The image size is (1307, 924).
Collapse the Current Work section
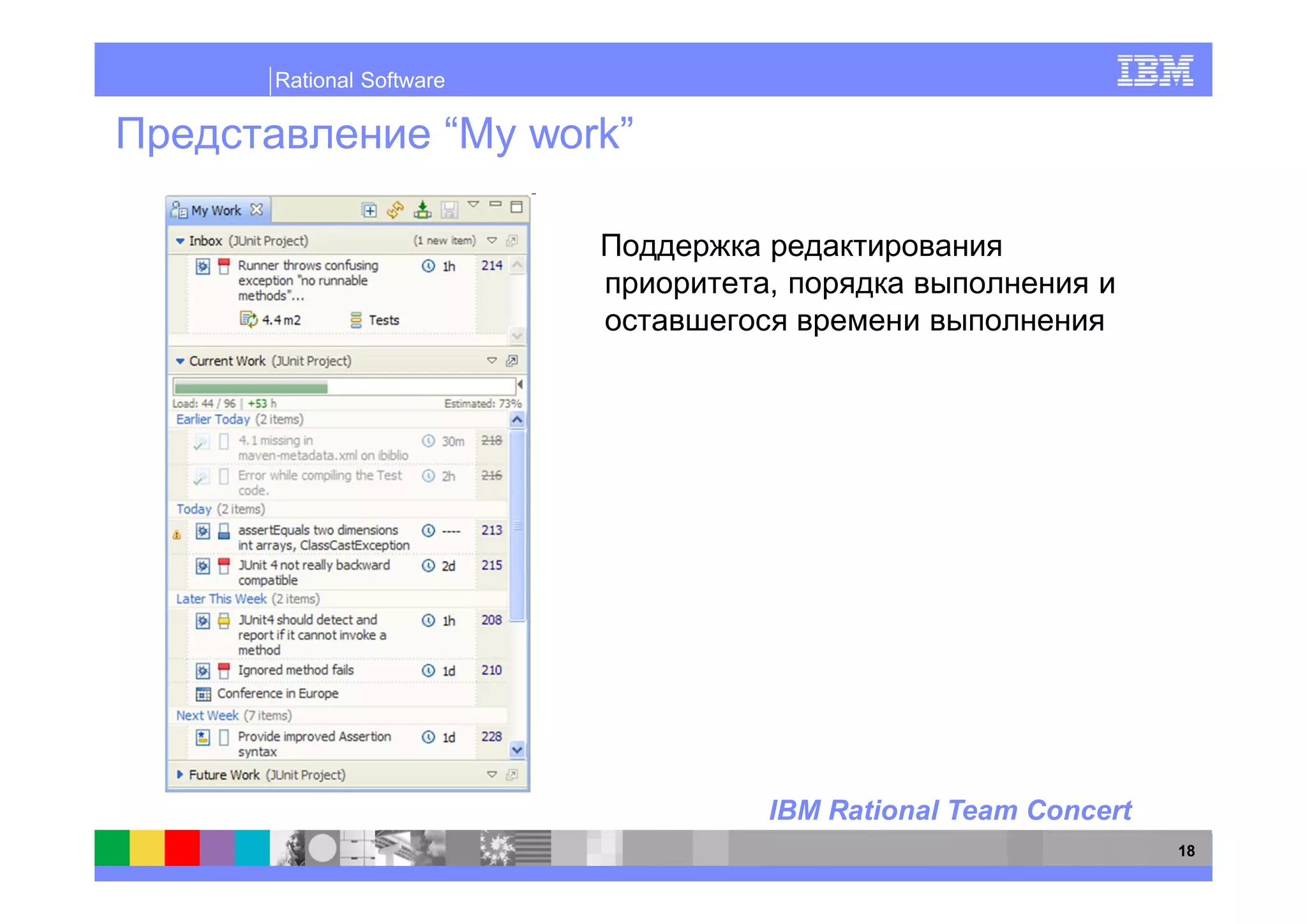coord(180,361)
